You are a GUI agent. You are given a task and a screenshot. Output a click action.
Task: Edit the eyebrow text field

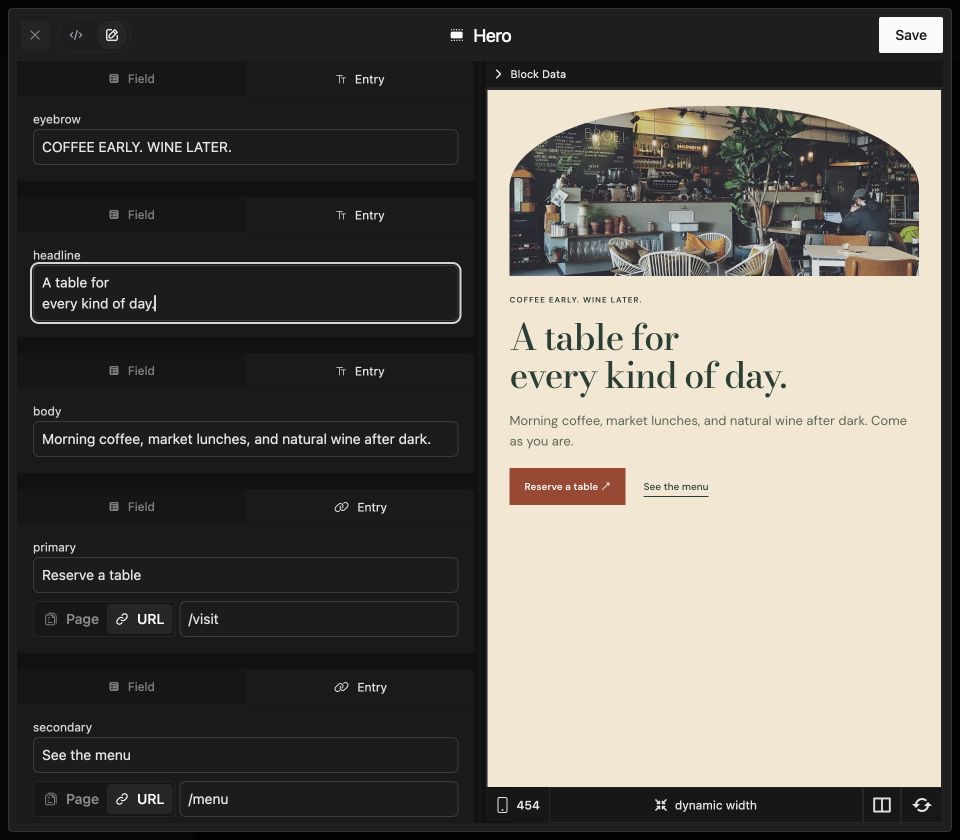click(246, 147)
